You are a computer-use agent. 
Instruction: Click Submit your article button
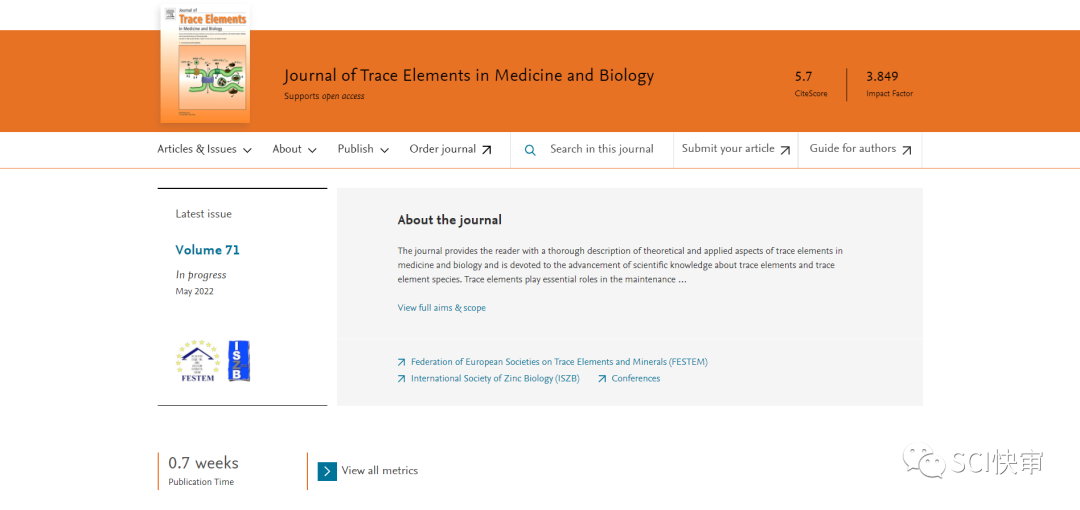coord(728,149)
